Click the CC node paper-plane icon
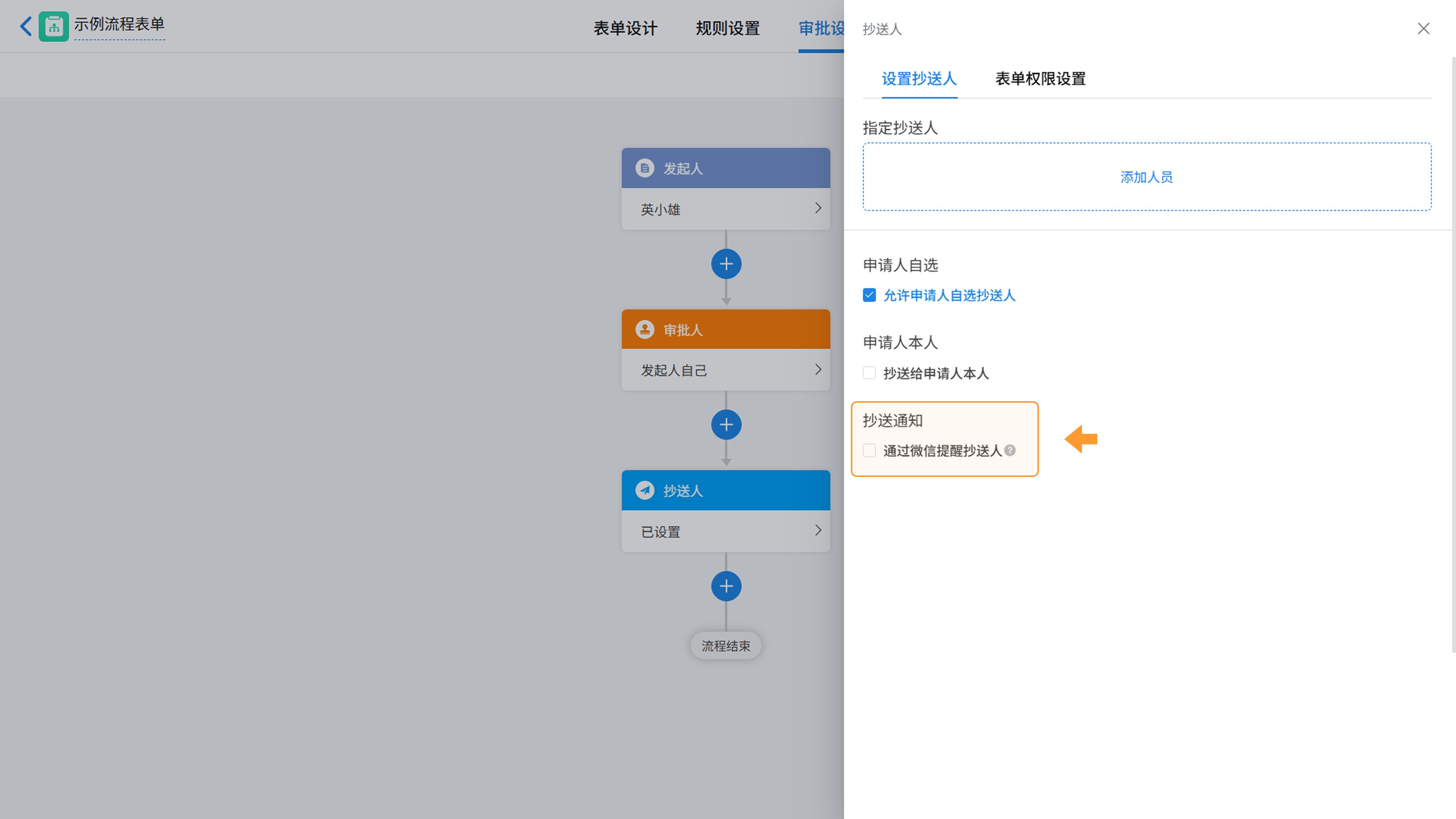 [x=644, y=490]
